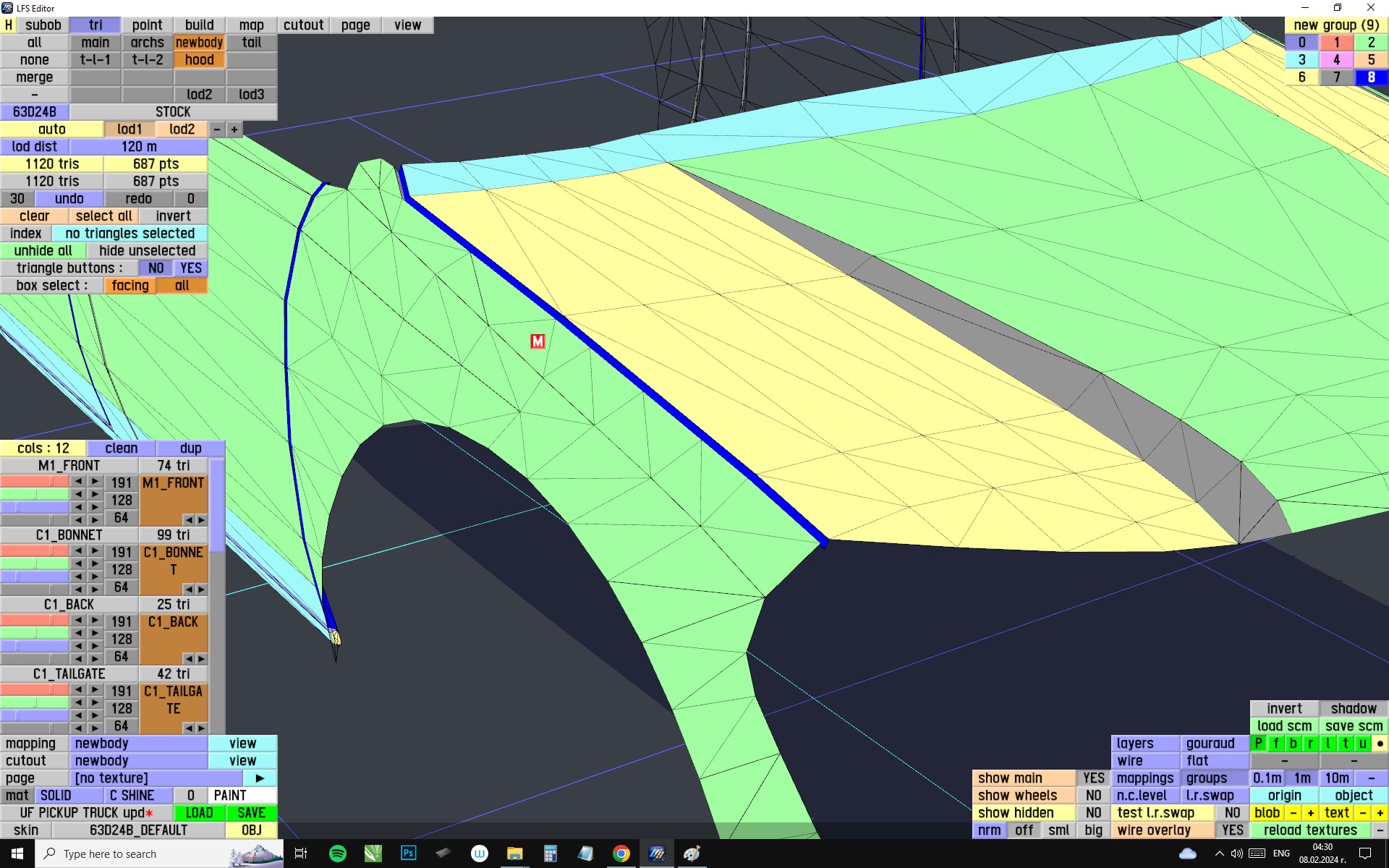Click the plus button beside lod2
Screen dimensions: 1389x868
[234, 129]
